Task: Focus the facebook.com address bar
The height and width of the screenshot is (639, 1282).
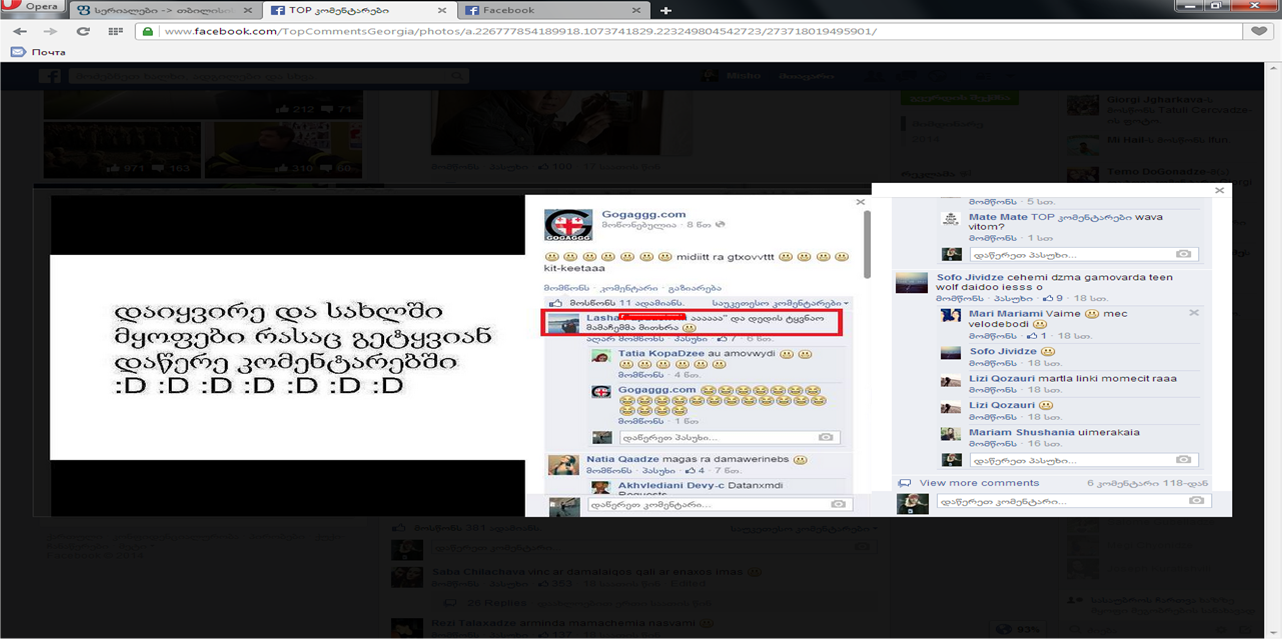Action: (x=690, y=31)
